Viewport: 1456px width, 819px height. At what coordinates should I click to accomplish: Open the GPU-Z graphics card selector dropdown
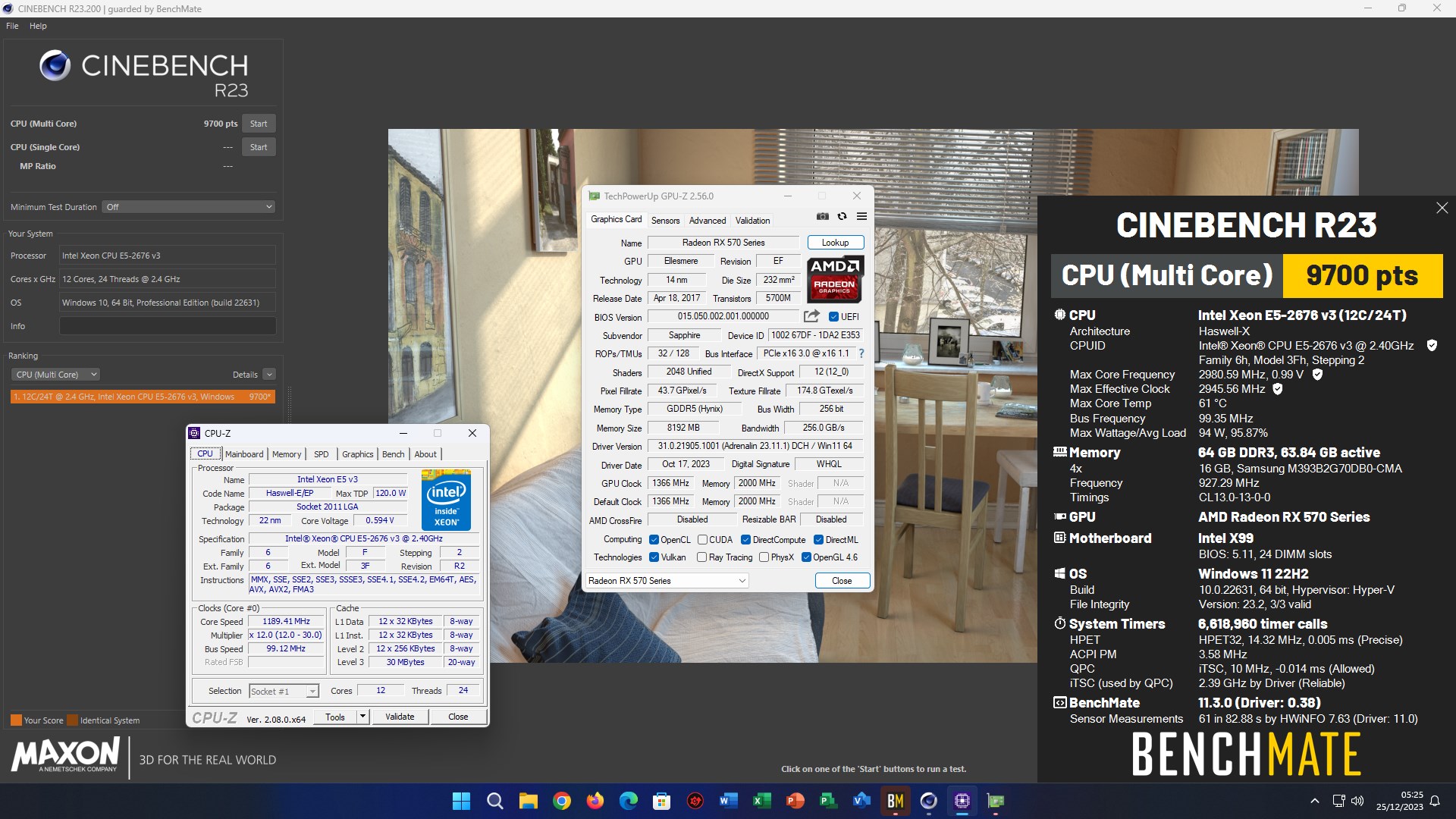[x=667, y=581]
